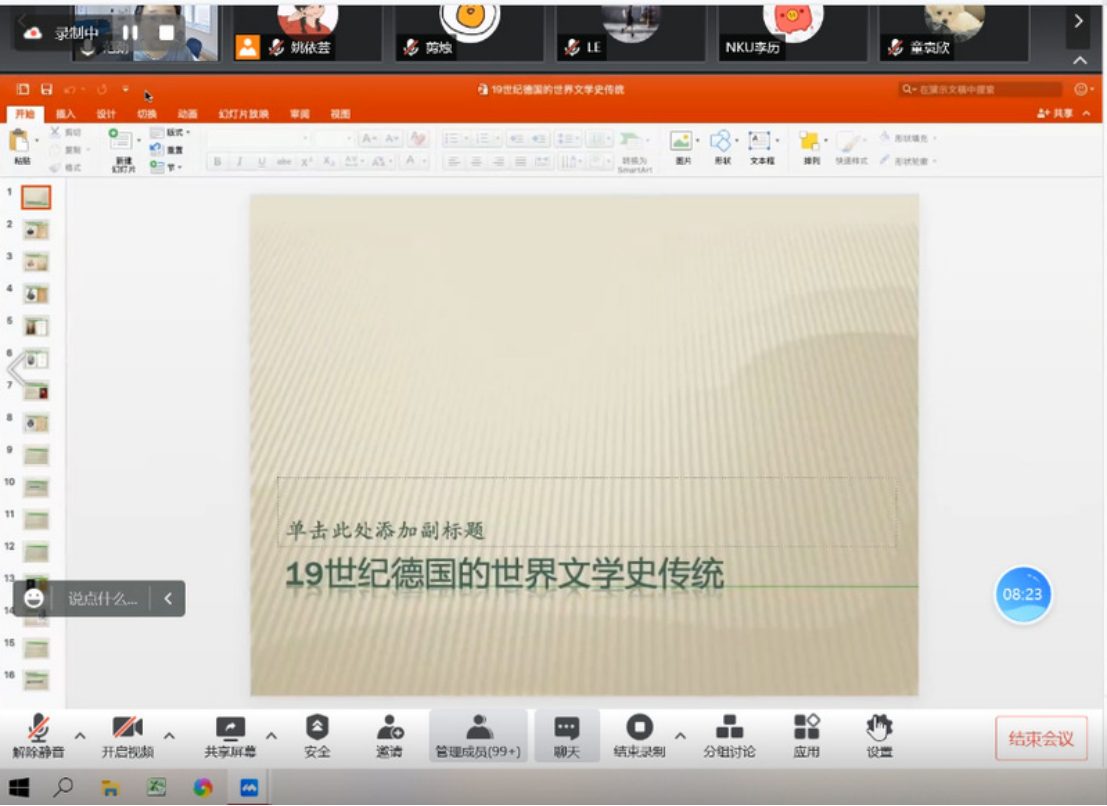This screenshot has width=1107, height=806.
Task: Stop recording via 结束录制 button
Action: [639, 736]
